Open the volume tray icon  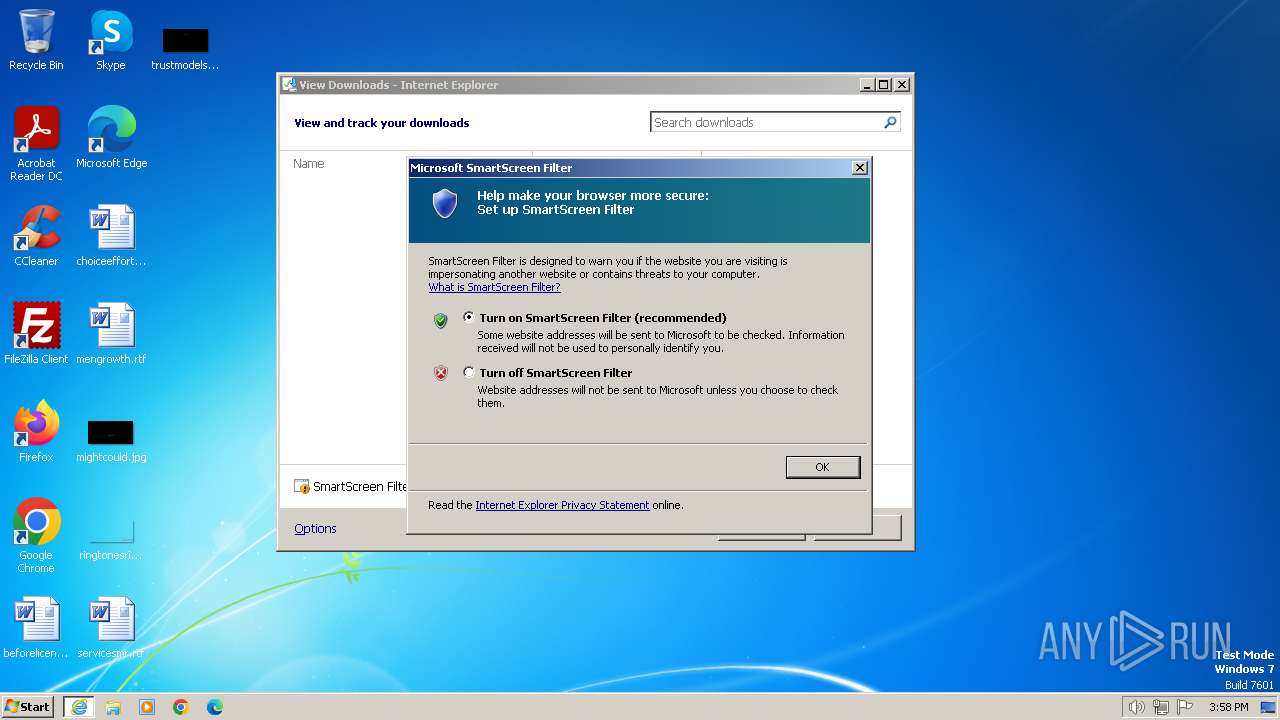click(x=1136, y=707)
